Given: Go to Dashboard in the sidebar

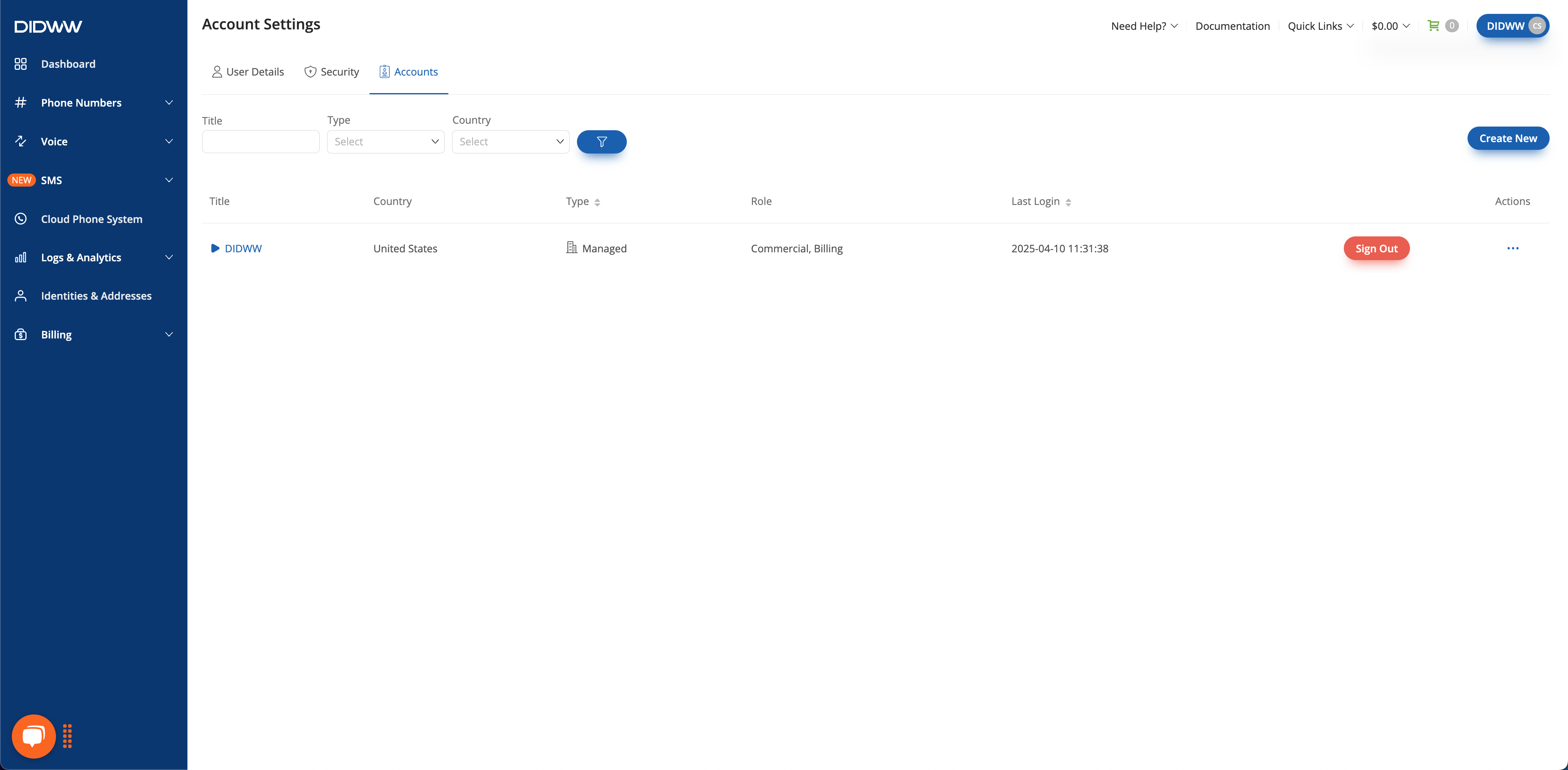Looking at the screenshot, I should pyautogui.click(x=68, y=64).
